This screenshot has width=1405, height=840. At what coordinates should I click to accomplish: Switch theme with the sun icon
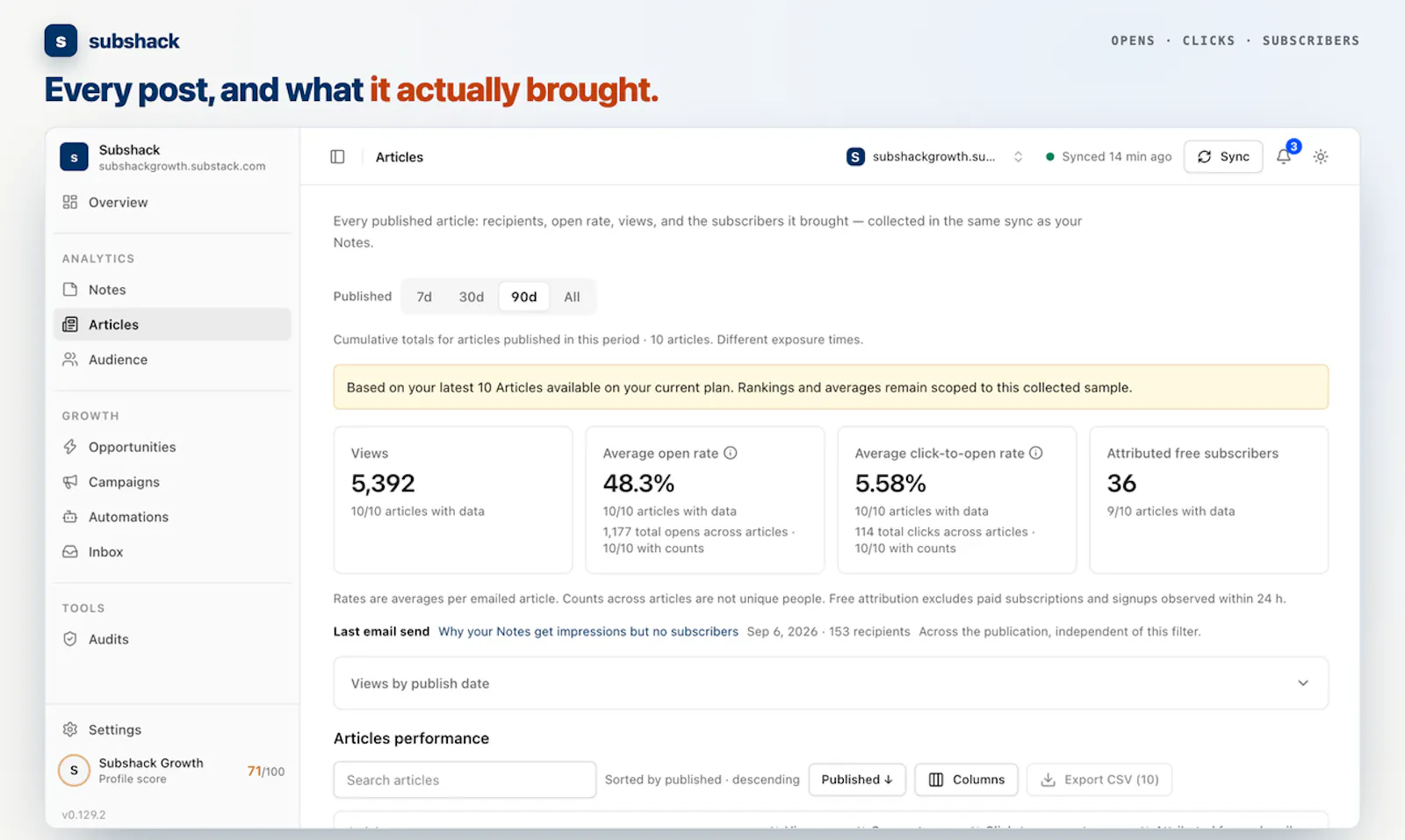[x=1321, y=156]
